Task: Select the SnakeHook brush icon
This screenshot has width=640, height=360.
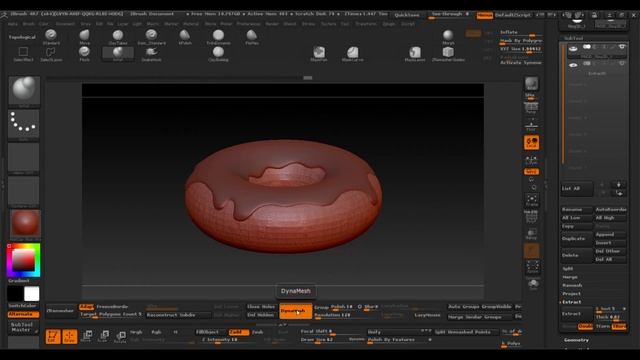Action: click(x=151, y=54)
